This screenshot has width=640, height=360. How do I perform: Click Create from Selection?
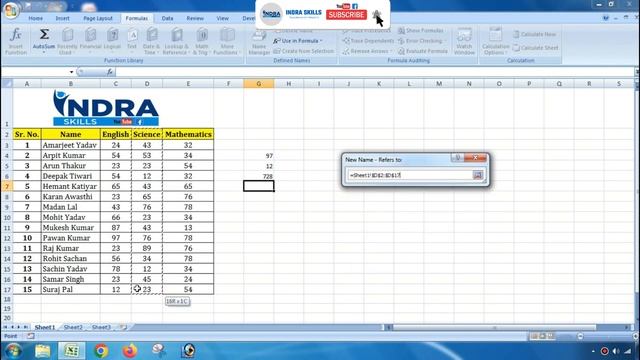tap(304, 51)
